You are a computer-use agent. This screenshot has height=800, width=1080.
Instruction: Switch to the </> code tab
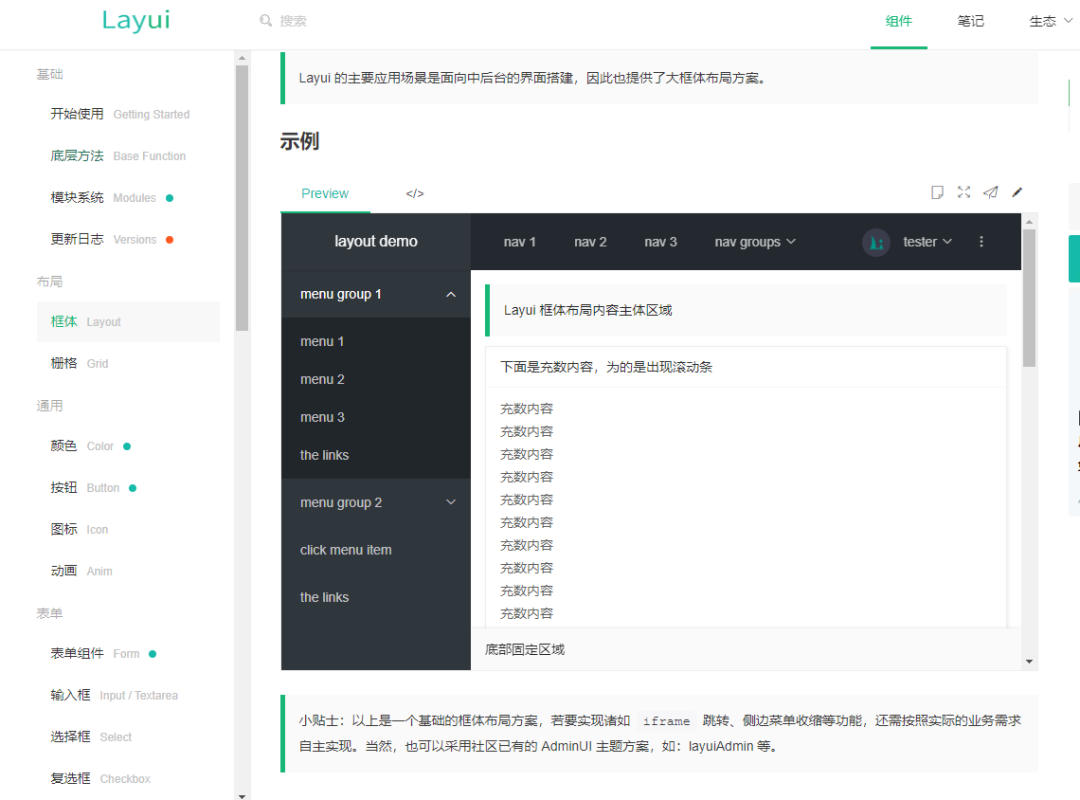pos(414,194)
